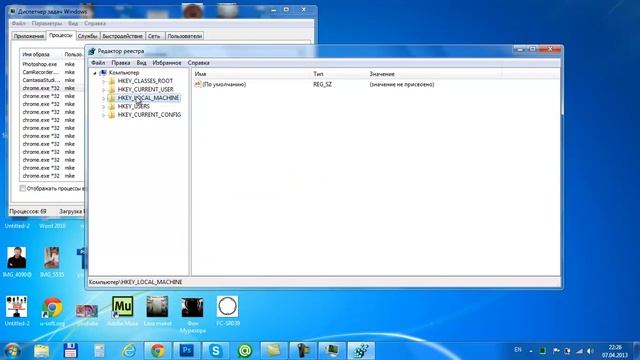Image resolution: width=640 pixels, height=360 pixels.
Task: Switch to Приложения tab in Task Manager
Action: [x=29, y=36]
